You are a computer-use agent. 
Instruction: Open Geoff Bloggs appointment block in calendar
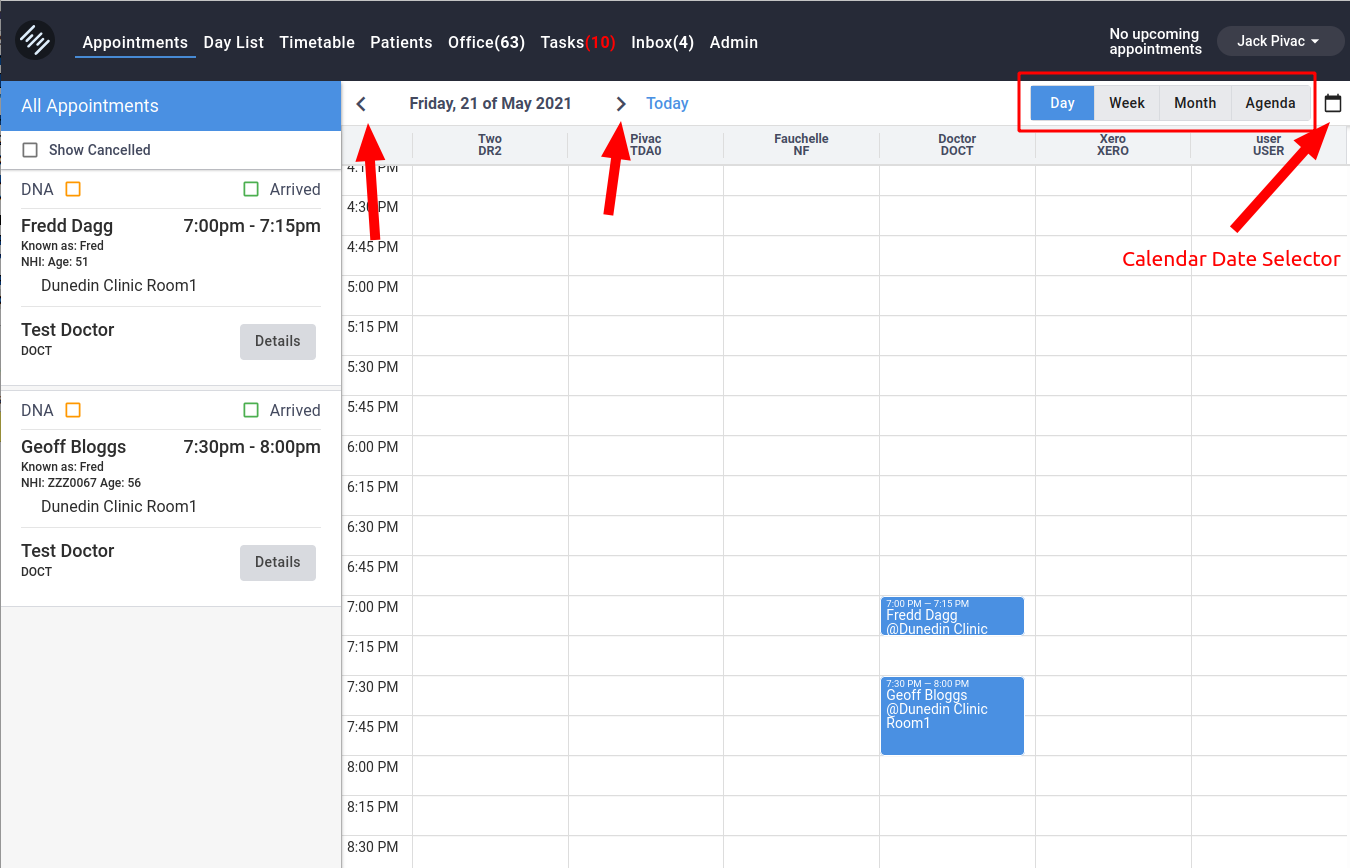951,715
